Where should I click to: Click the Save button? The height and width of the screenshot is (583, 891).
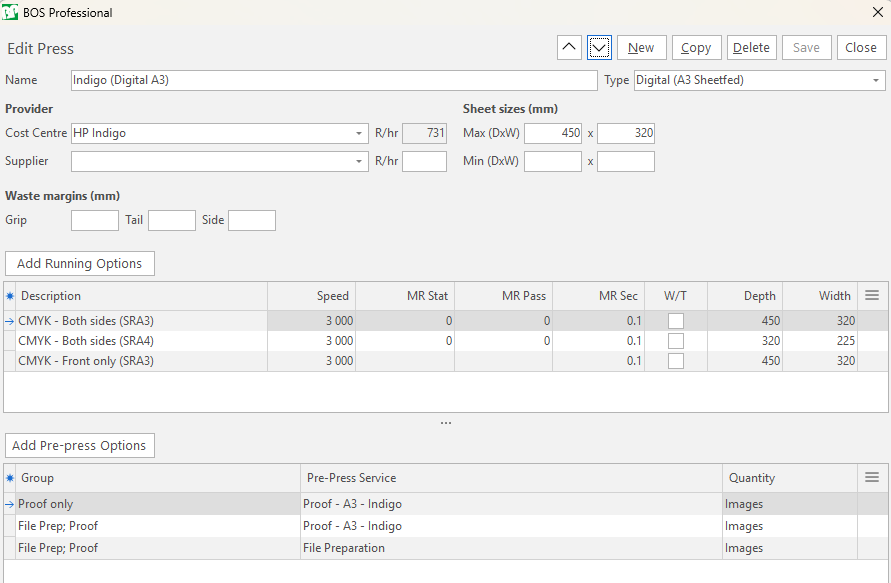point(806,48)
